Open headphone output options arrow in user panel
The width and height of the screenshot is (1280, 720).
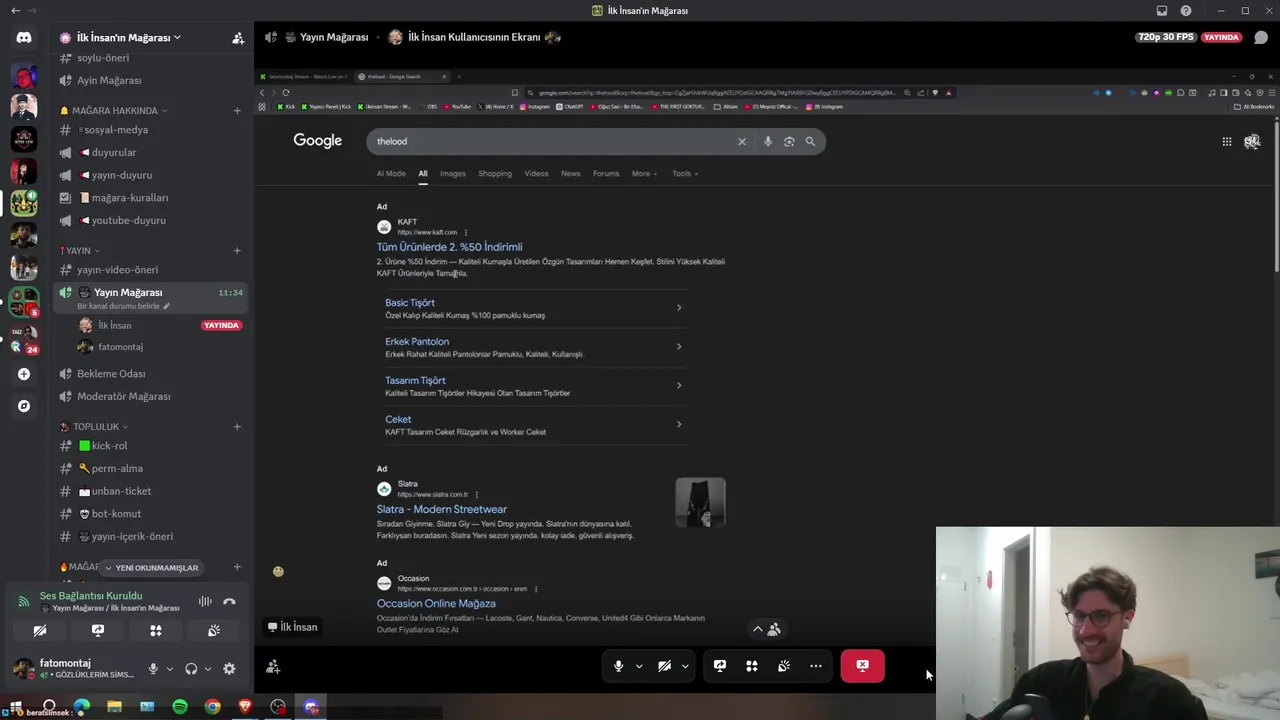coord(207,669)
